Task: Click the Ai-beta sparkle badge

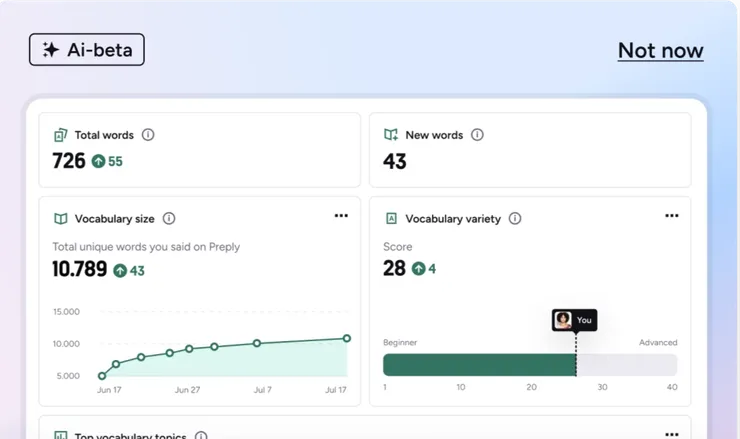Action: [87, 50]
